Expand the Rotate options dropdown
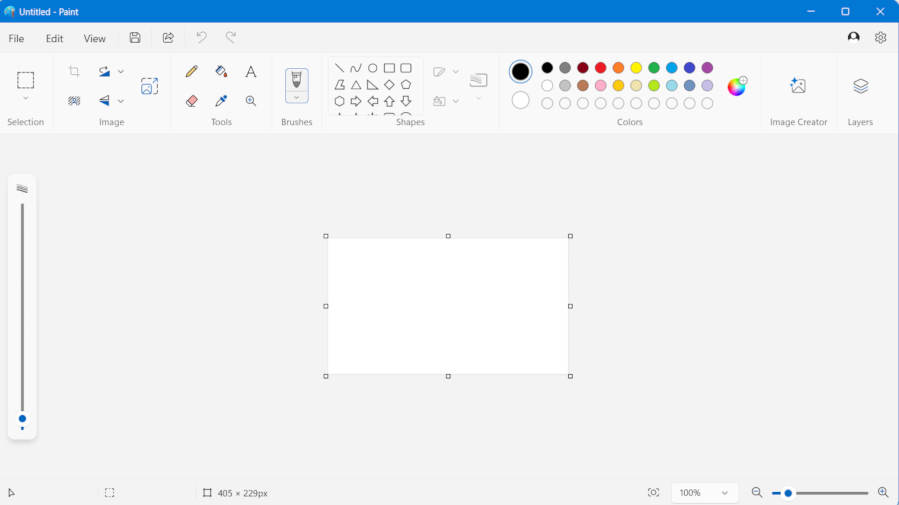The width and height of the screenshot is (899, 505). pyautogui.click(x=120, y=72)
